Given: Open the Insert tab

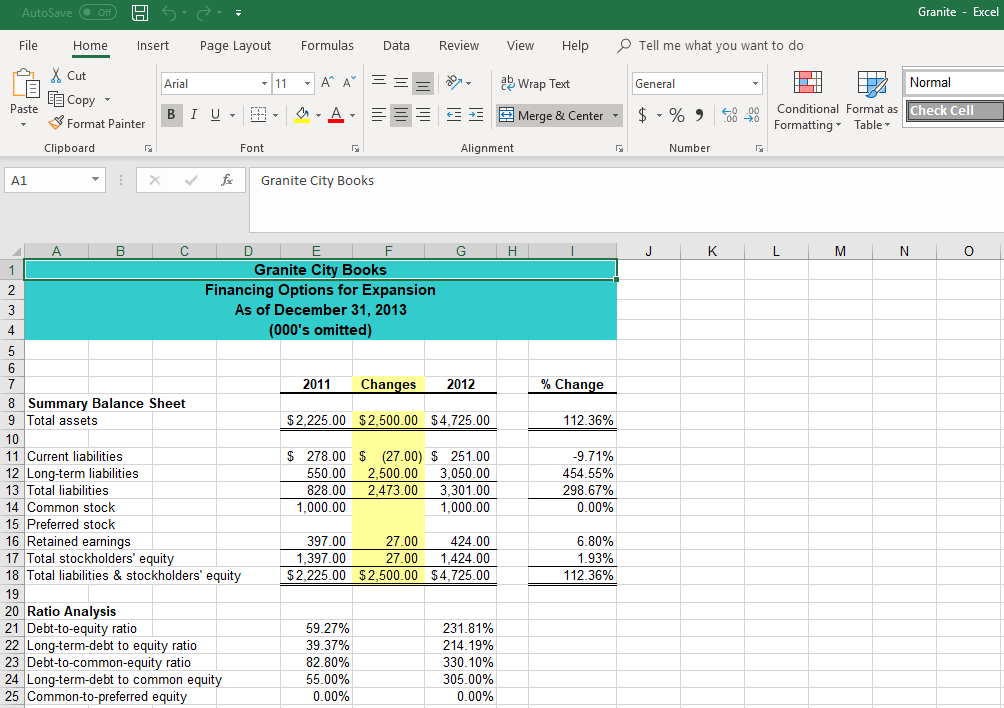Looking at the screenshot, I should pos(152,45).
